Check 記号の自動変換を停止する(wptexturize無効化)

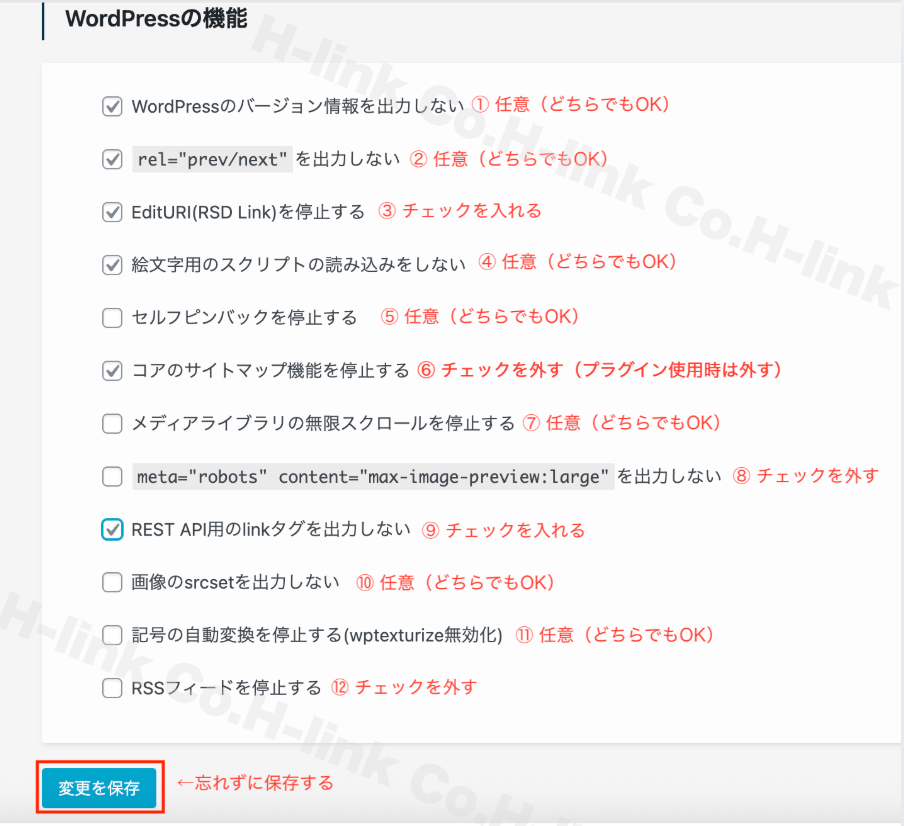click(112, 634)
